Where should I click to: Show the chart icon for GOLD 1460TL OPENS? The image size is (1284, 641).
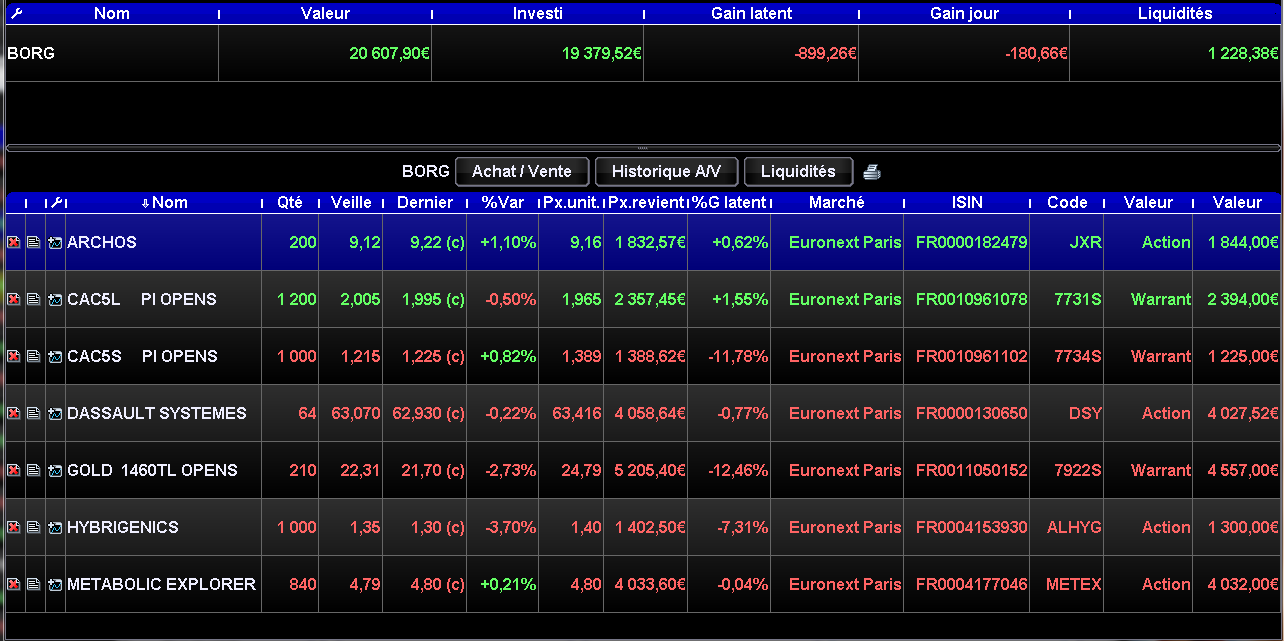point(55,470)
